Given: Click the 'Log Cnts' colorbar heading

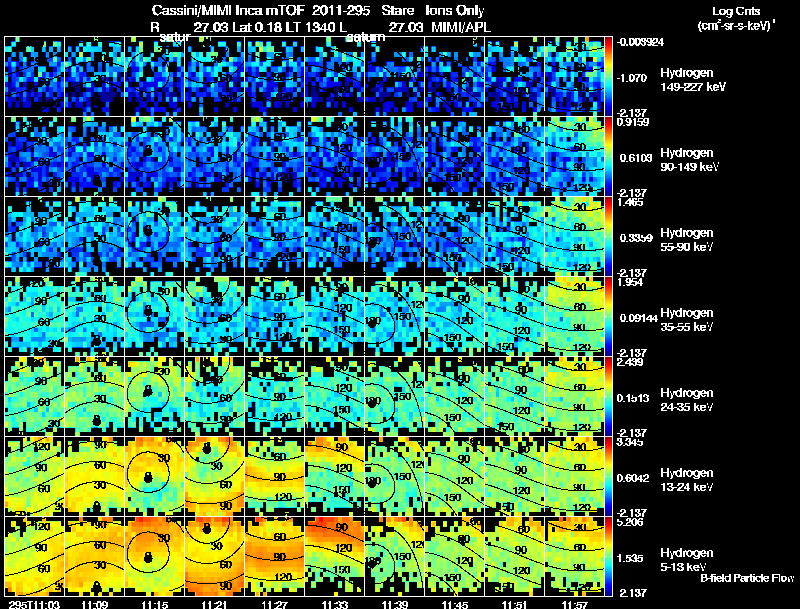Looking at the screenshot, I should click(x=736, y=11).
